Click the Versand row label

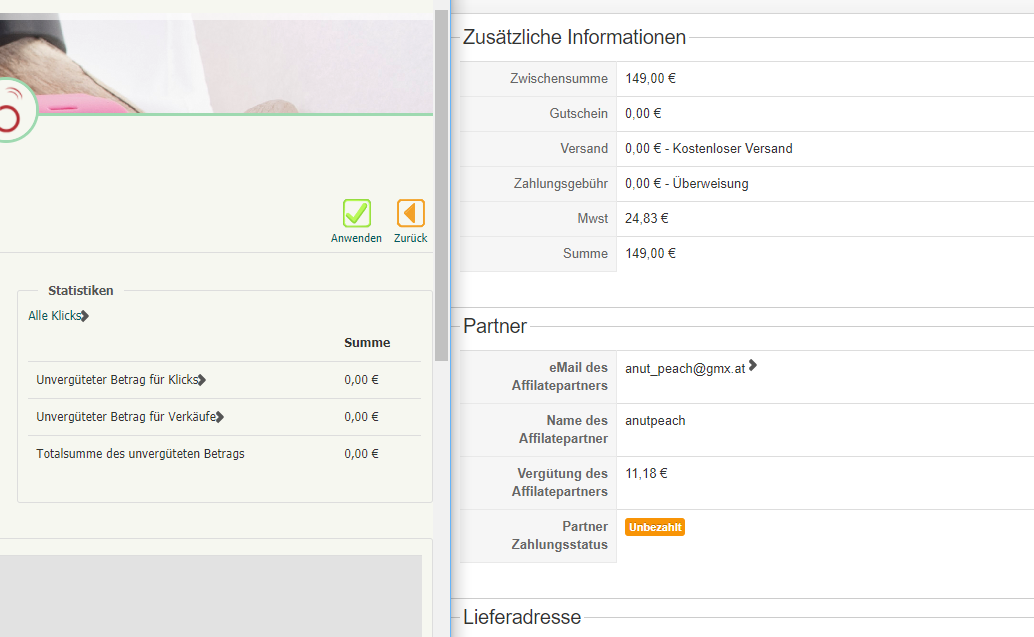[584, 148]
